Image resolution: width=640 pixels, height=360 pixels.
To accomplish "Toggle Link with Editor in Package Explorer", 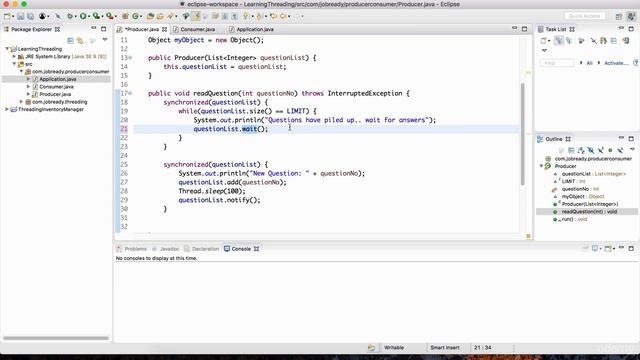I will click(80, 40).
